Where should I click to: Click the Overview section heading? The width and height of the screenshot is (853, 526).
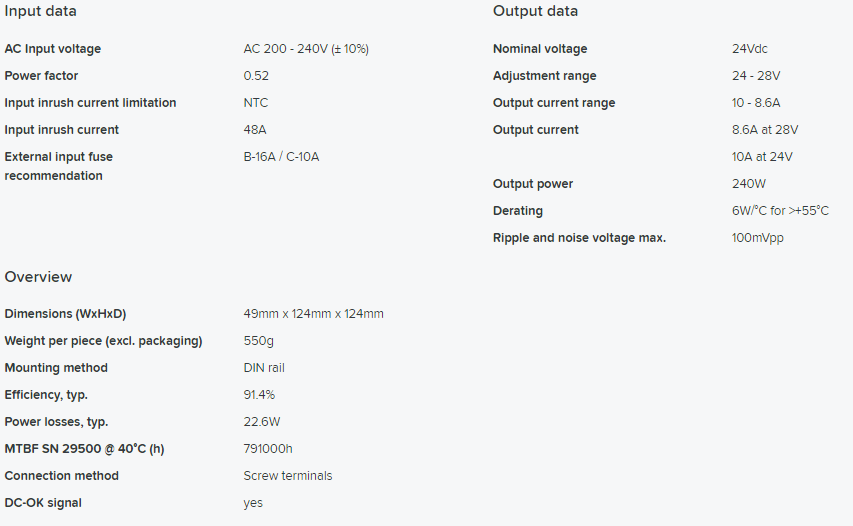coord(38,277)
